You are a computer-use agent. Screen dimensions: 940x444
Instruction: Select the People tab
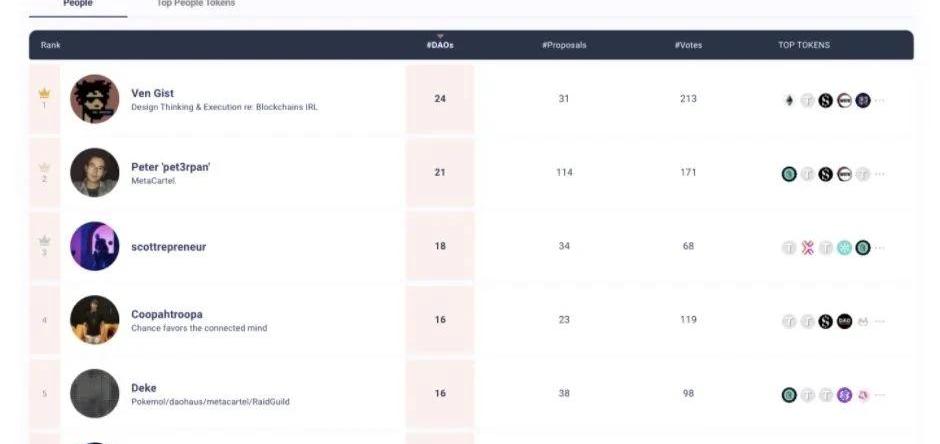pyautogui.click(x=78, y=5)
